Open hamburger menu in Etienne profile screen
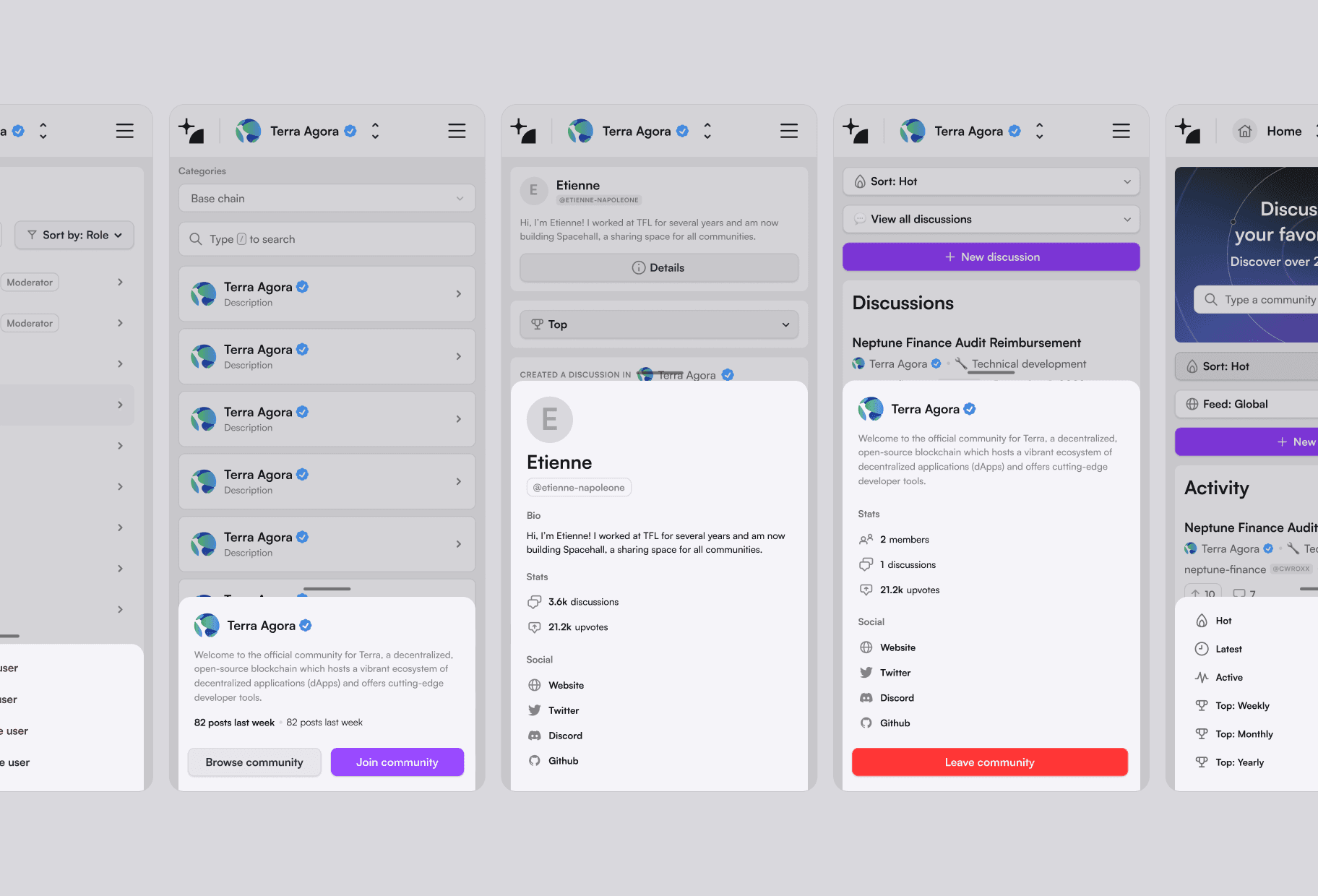 click(789, 131)
